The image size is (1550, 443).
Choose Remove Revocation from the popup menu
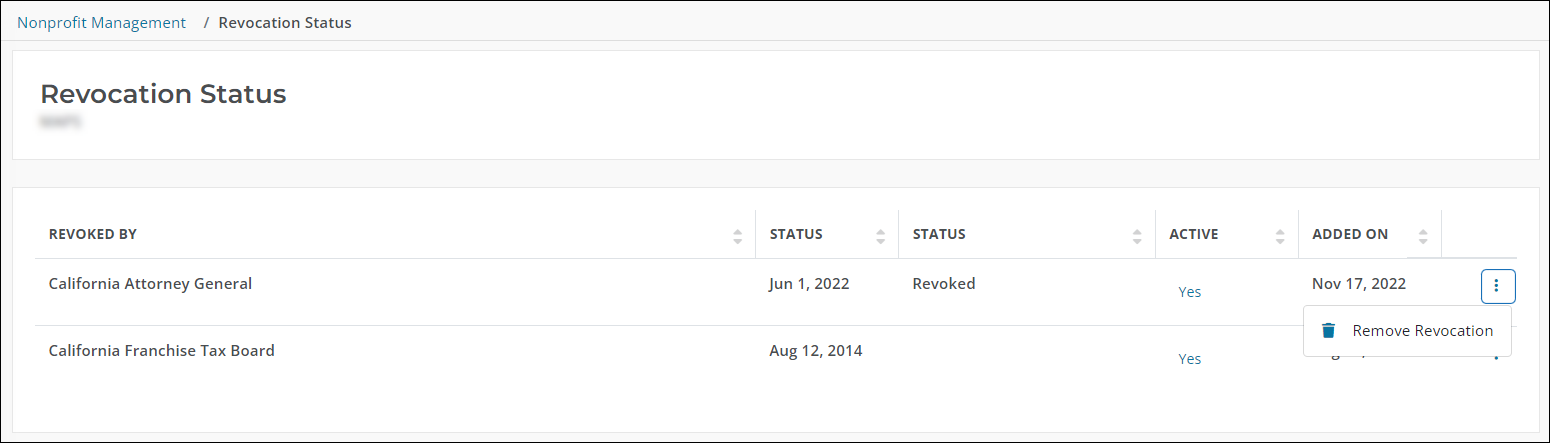tap(1422, 331)
